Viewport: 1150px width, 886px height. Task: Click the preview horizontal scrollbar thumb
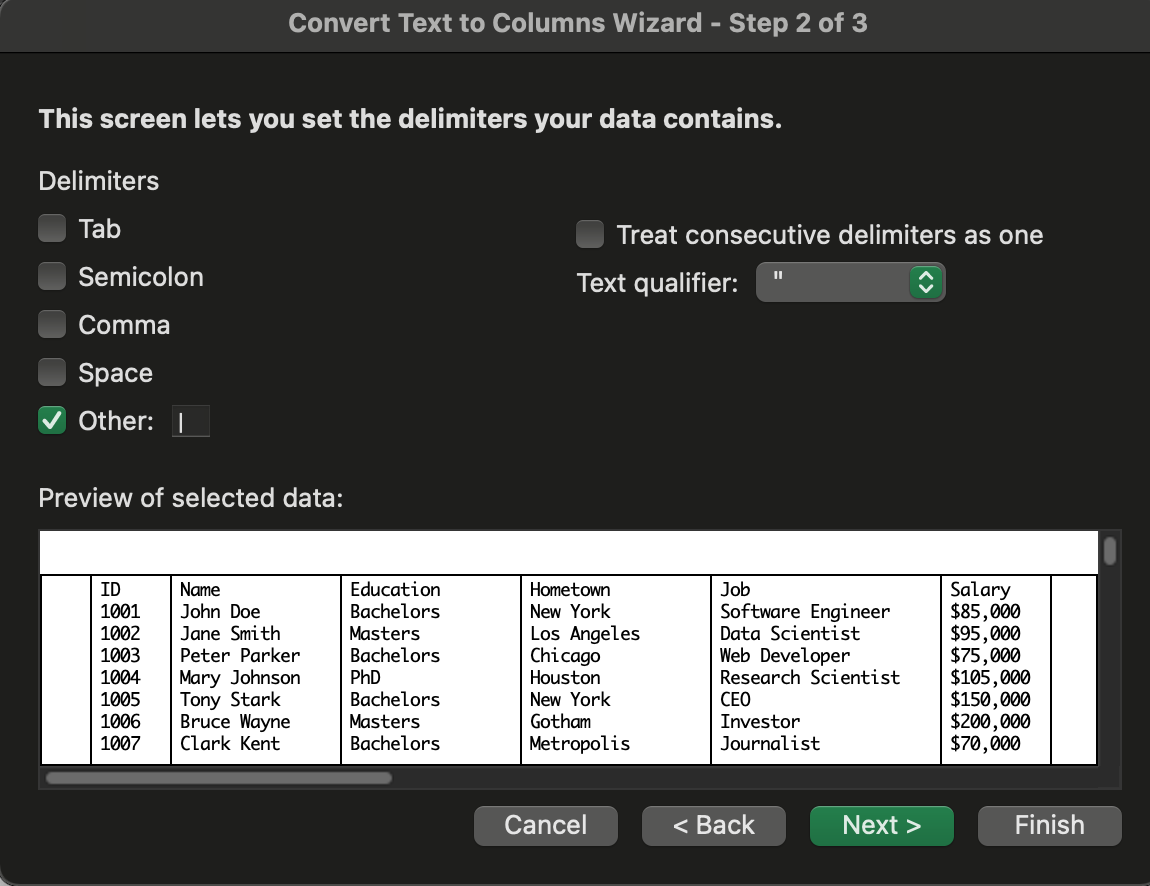[x=219, y=777]
